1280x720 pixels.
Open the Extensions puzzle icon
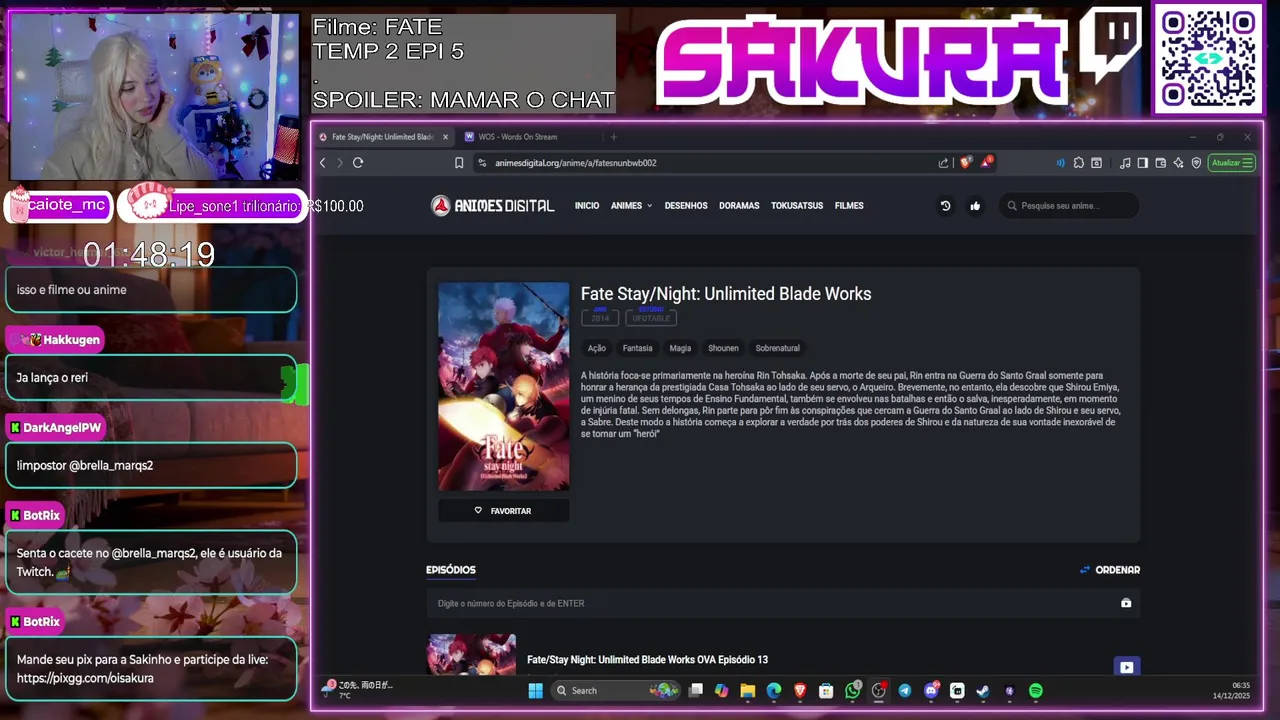[x=1079, y=163]
